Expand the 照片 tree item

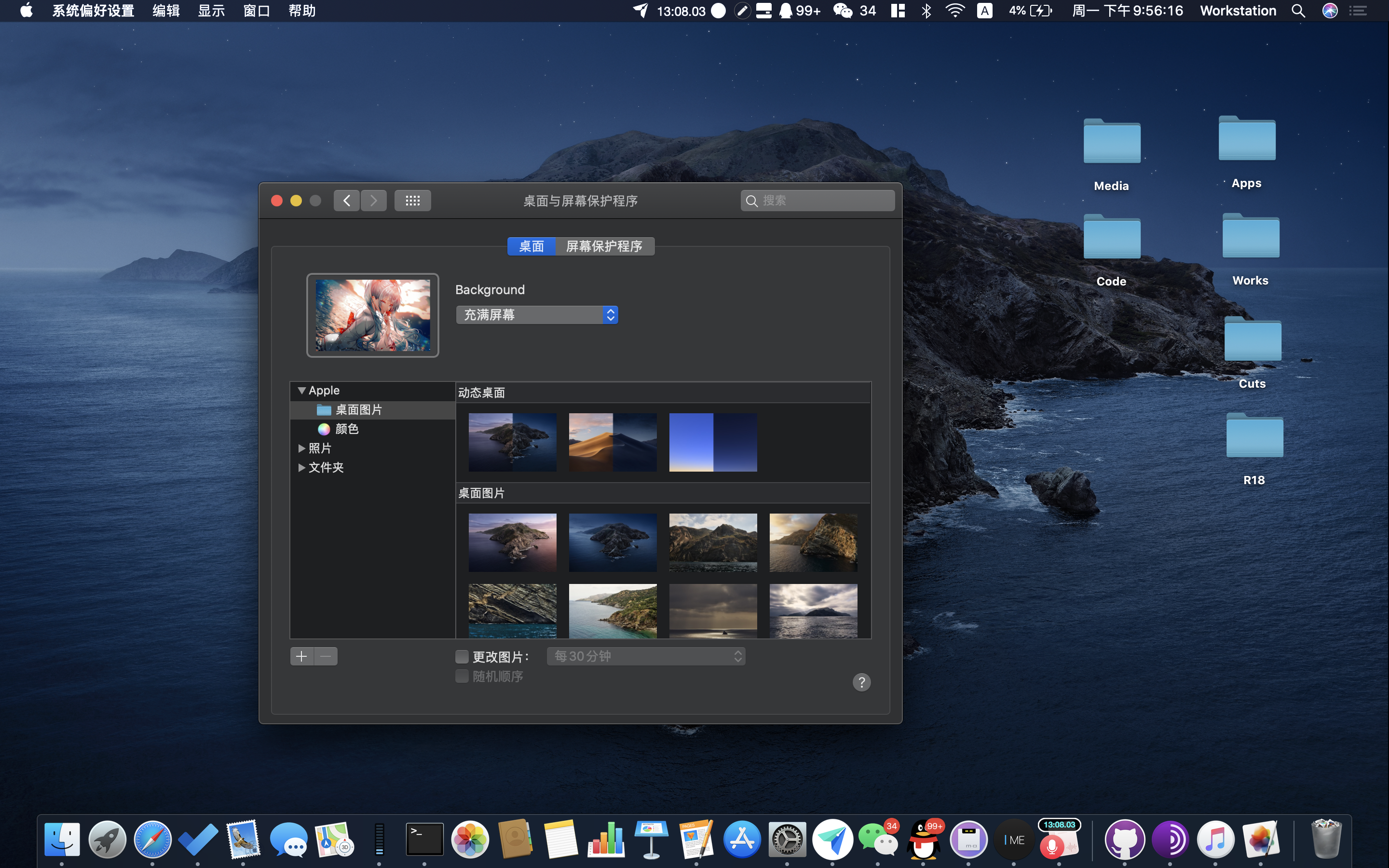pos(301,448)
